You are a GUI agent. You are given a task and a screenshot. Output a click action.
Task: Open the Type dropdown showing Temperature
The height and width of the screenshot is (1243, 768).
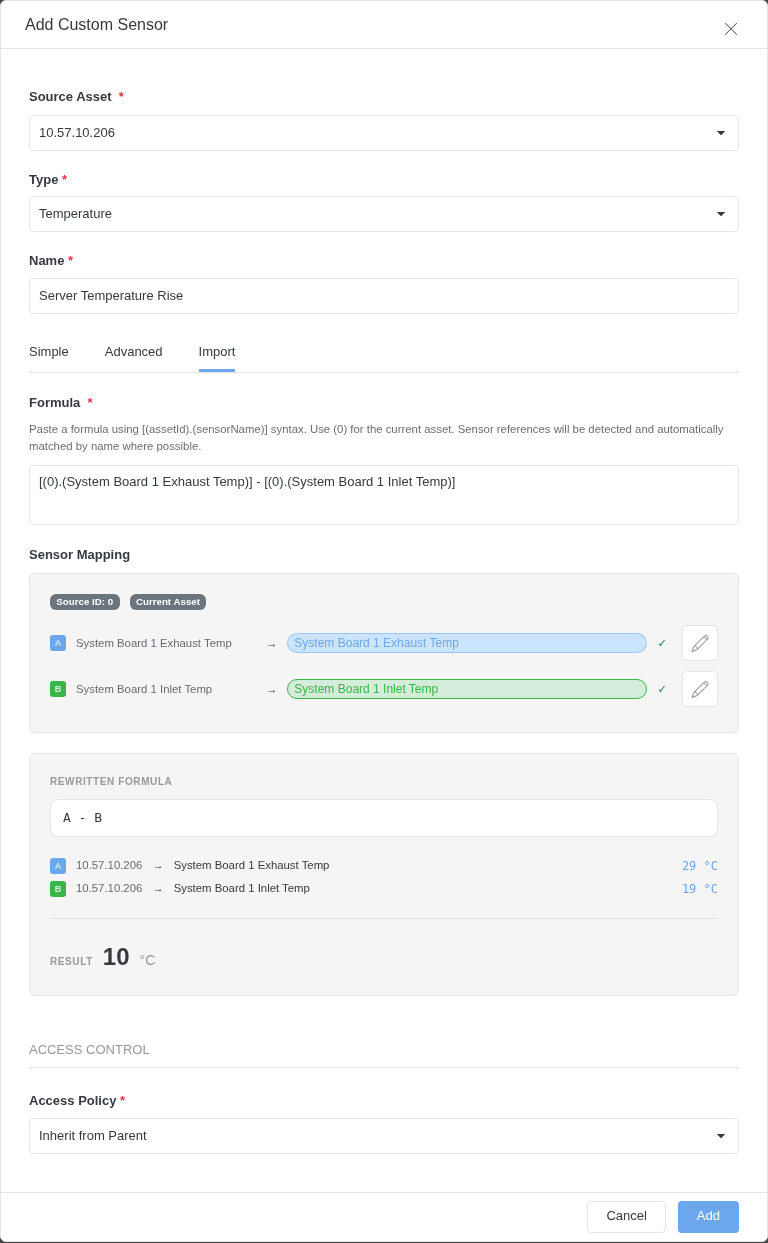coord(384,214)
